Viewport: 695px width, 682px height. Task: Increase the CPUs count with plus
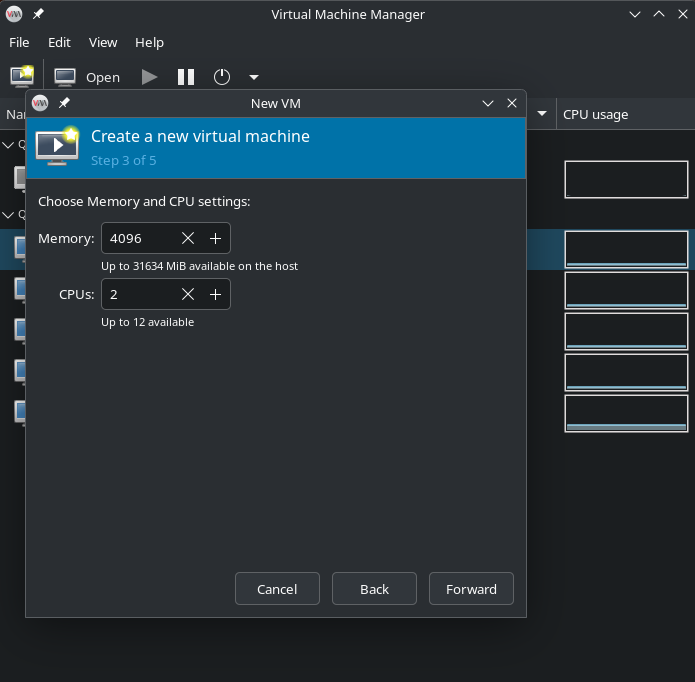(x=215, y=294)
